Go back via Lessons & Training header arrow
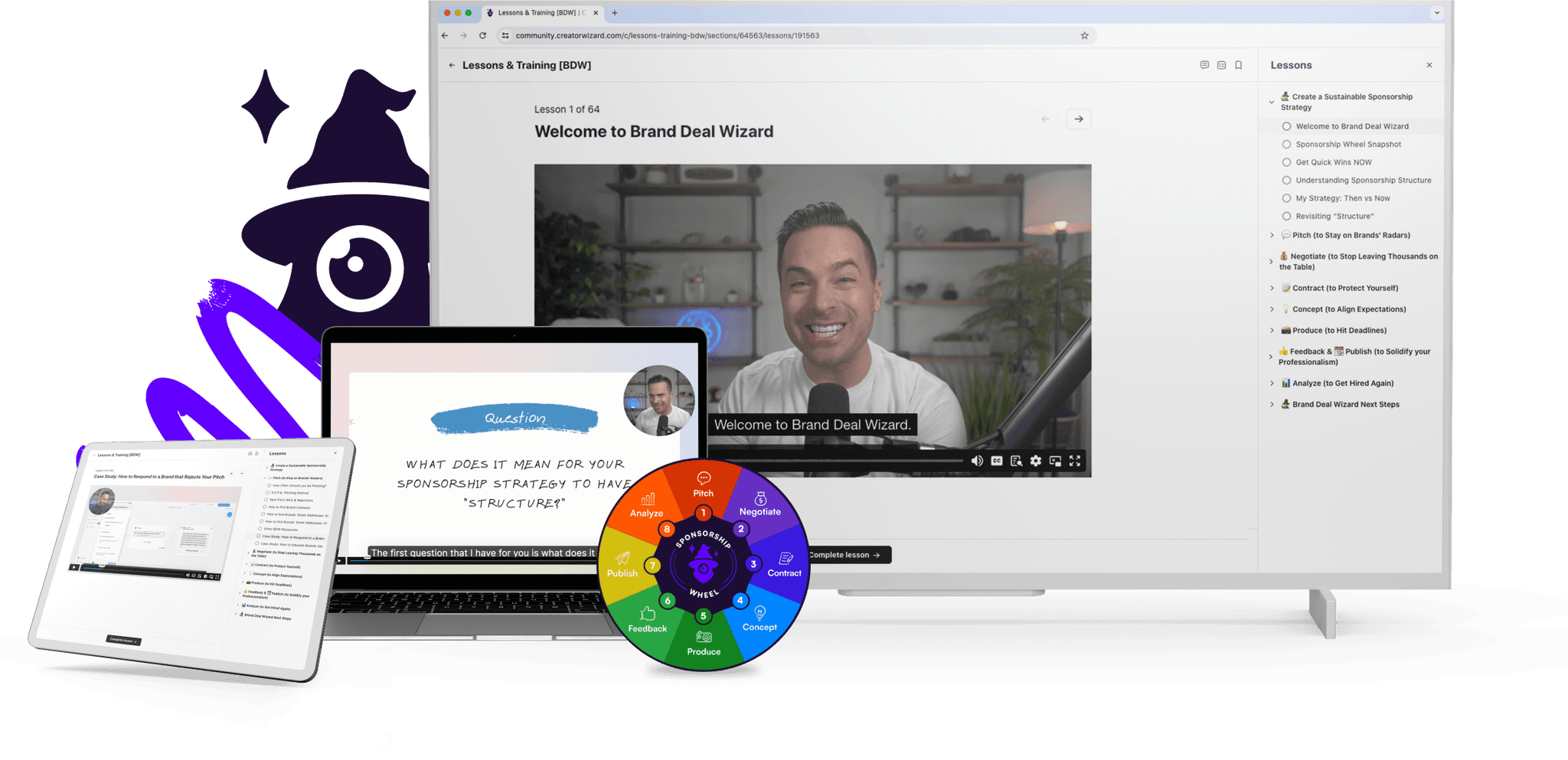Screen dimensions: 1568x760 (x=451, y=65)
